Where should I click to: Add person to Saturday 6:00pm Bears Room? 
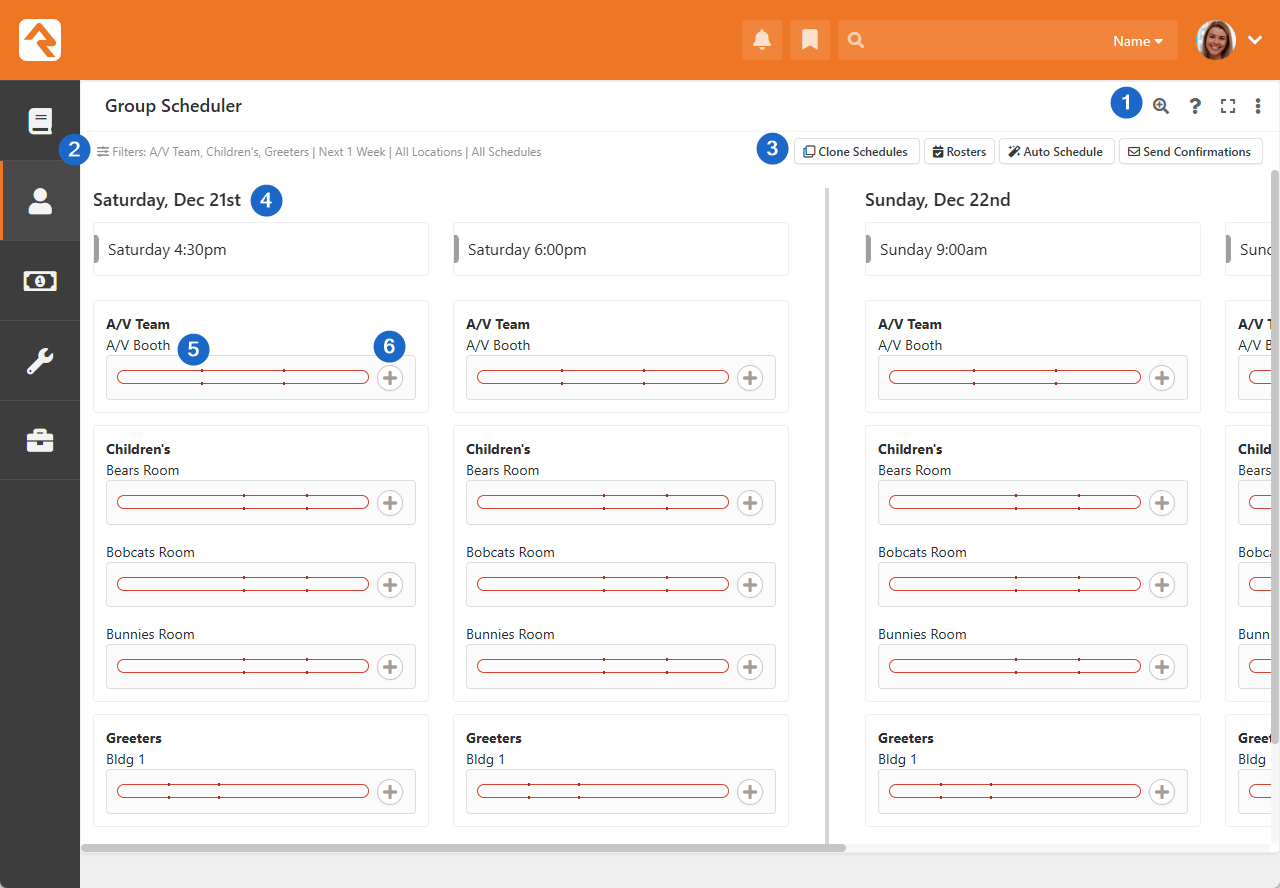(750, 502)
